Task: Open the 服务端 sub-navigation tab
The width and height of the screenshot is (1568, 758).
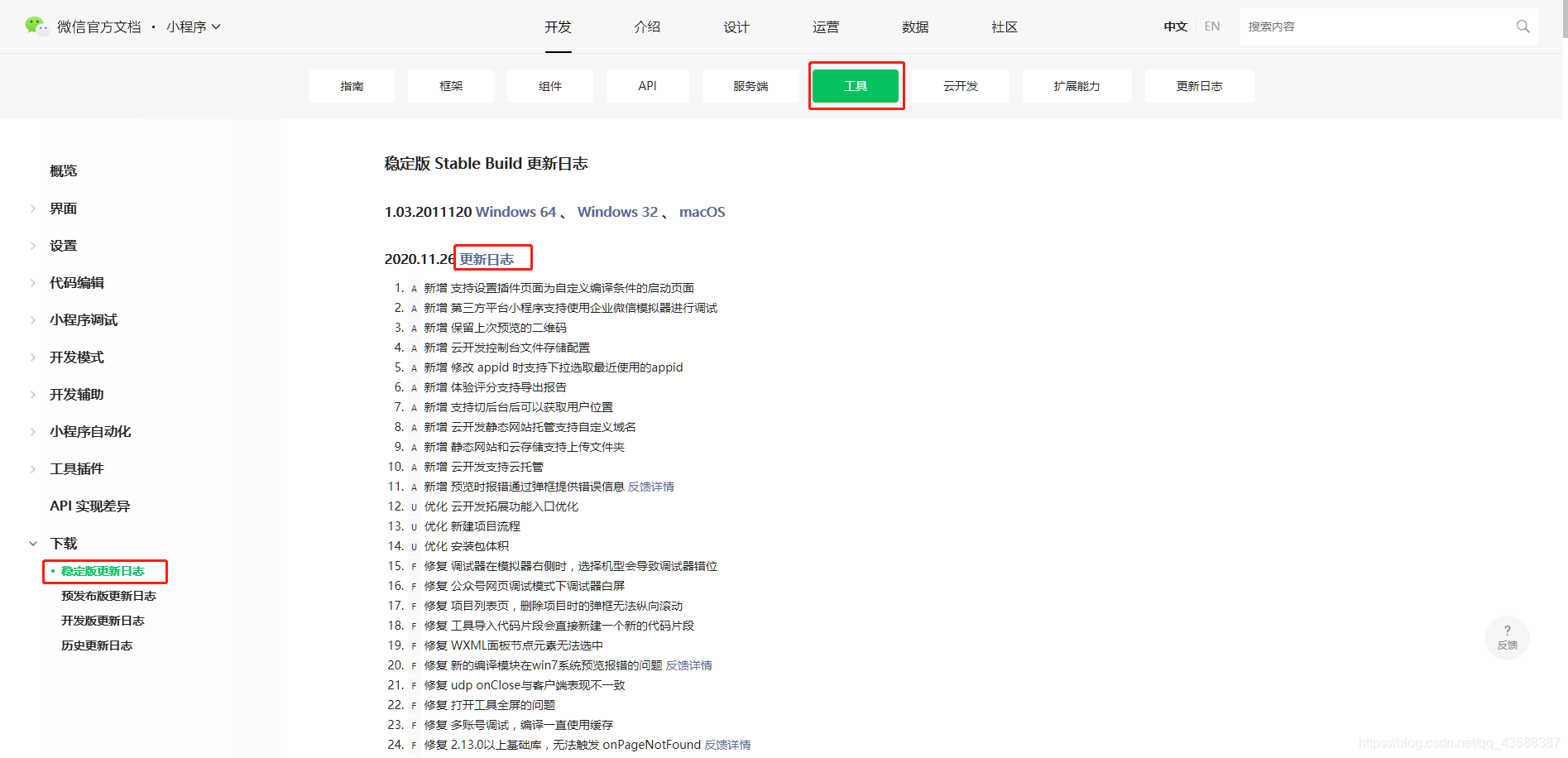Action: (x=750, y=86)
